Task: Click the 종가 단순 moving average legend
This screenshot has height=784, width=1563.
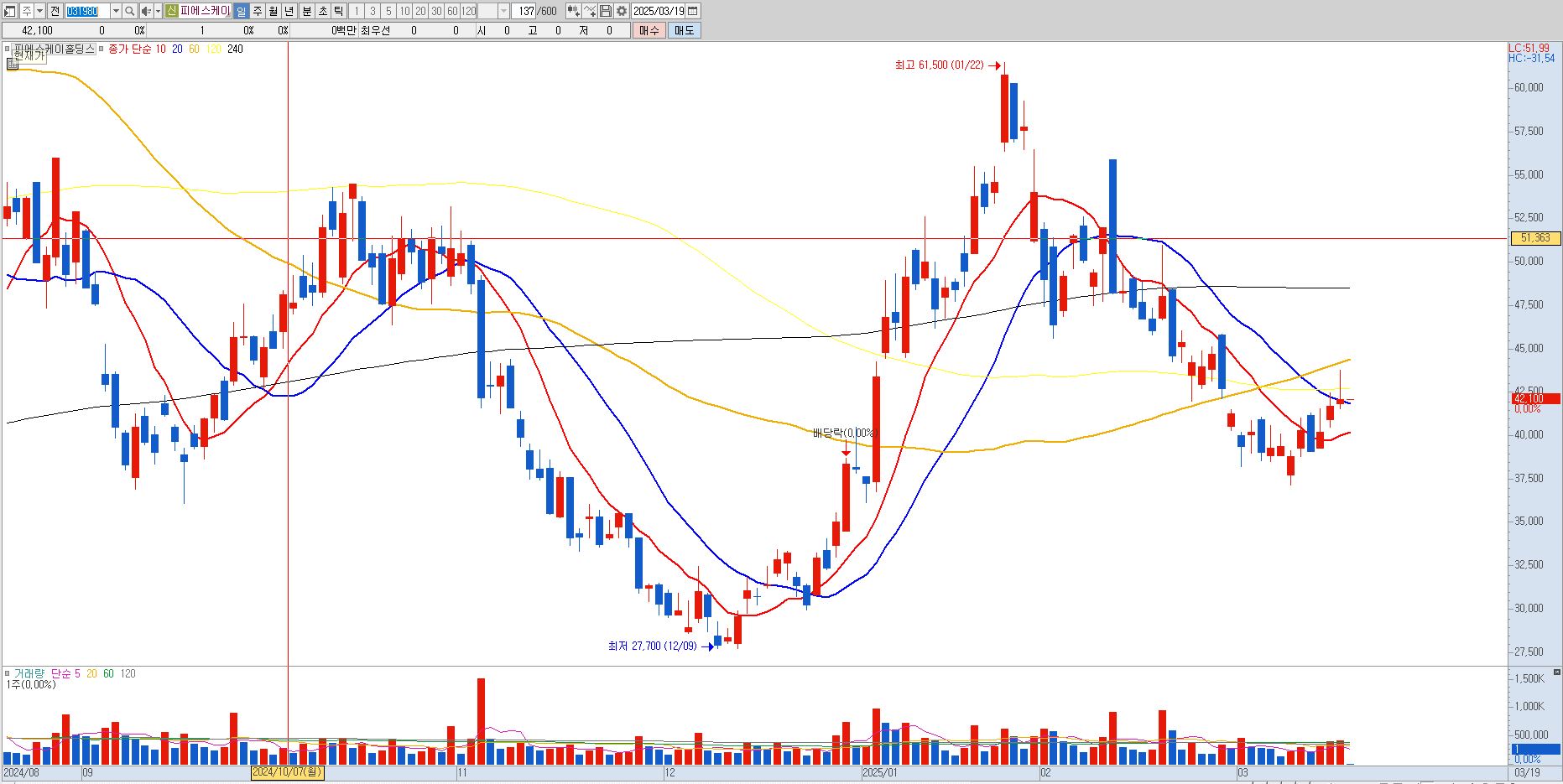Action: tap(130, 49)
